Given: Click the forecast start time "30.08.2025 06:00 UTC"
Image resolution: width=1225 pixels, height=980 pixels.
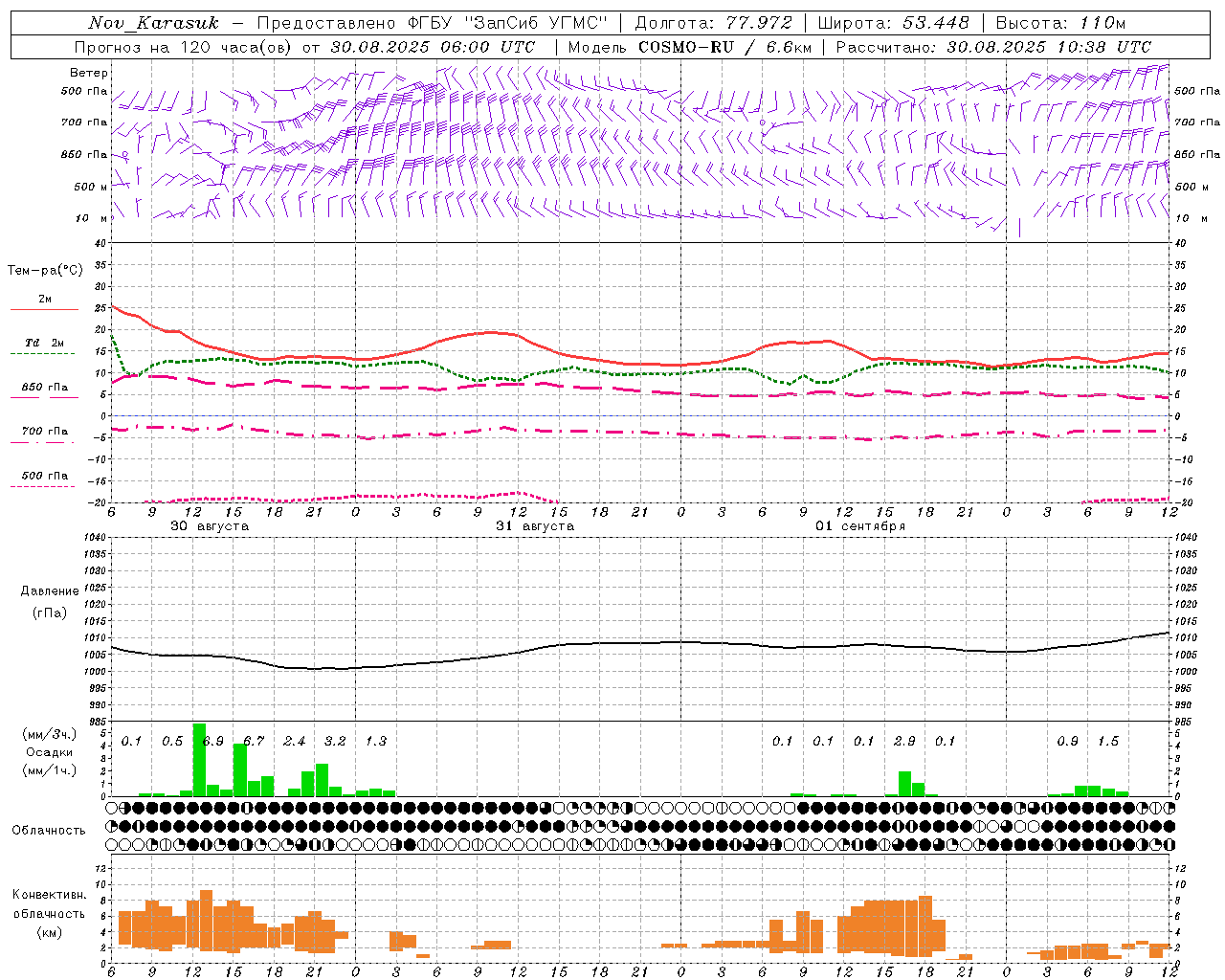Looking at the screenshot, I should (433, 47).
